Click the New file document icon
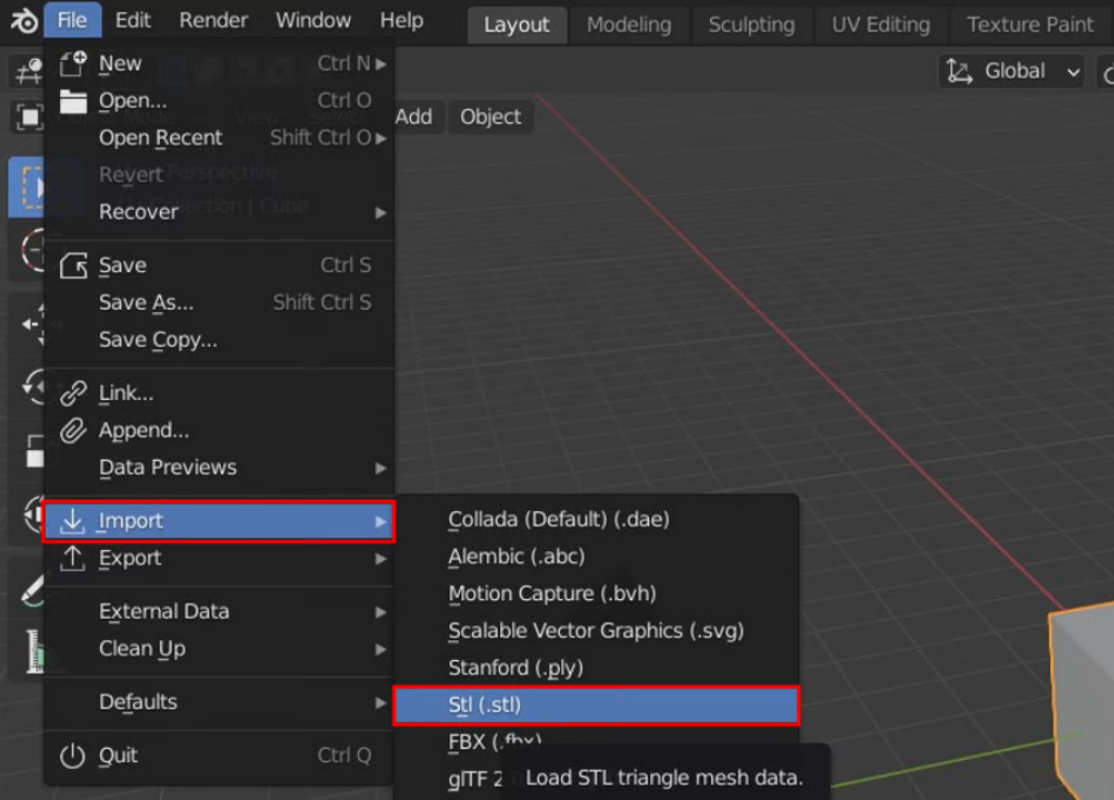The height and width of the screenshot is (800, 1114). (72, 64)
